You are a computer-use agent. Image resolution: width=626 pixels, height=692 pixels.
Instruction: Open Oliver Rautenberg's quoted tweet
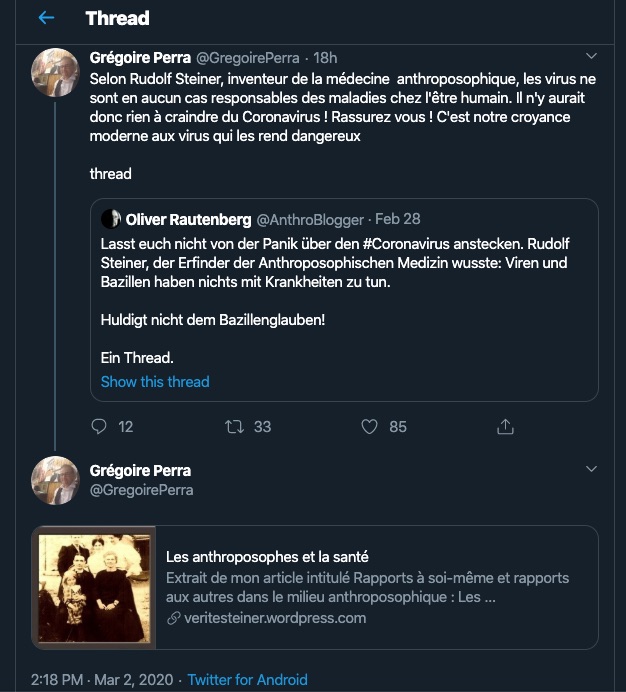(349, 300)
